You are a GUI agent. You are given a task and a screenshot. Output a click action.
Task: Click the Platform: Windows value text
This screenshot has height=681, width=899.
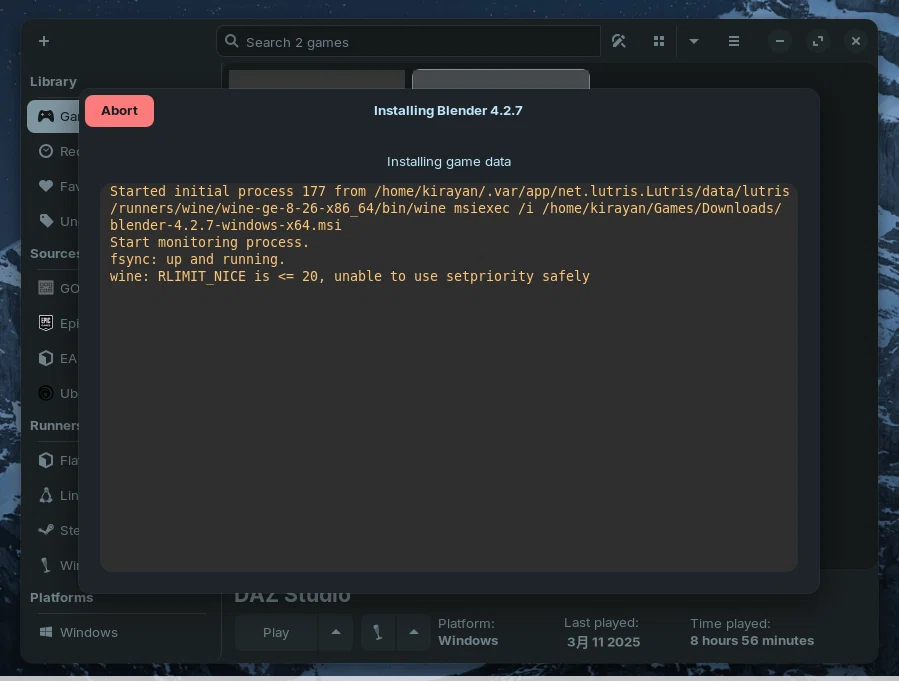468,641
